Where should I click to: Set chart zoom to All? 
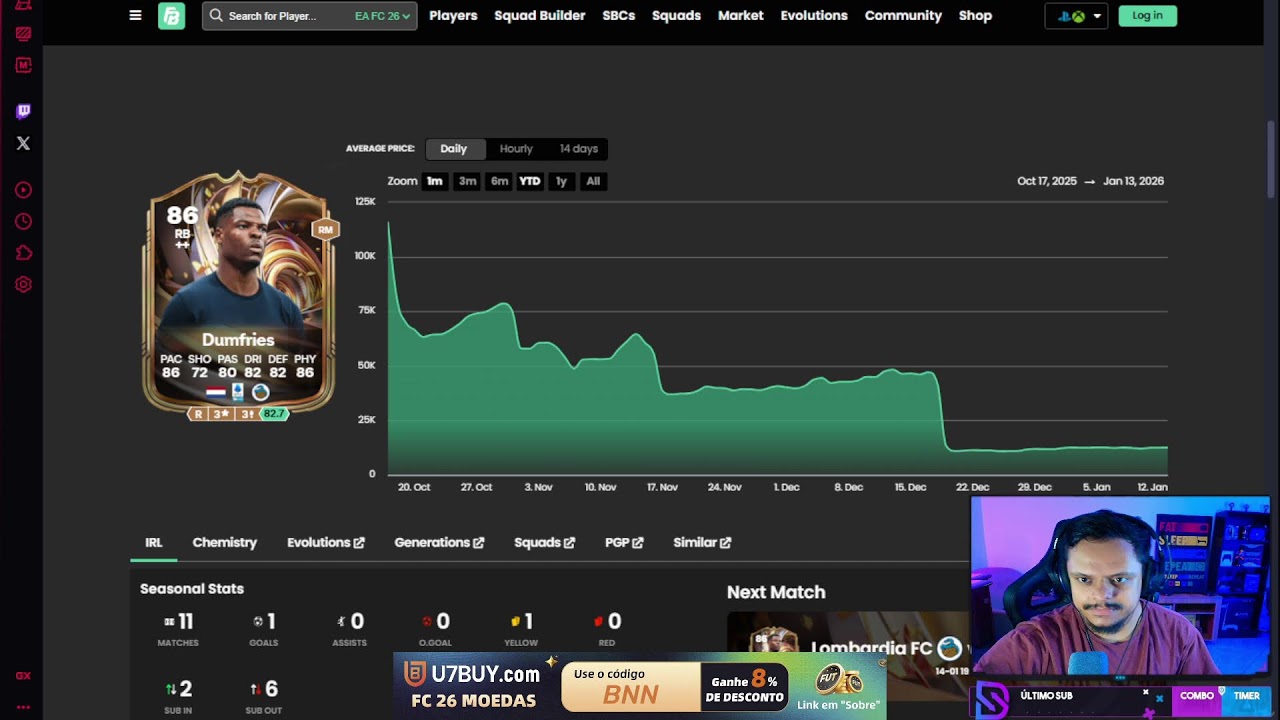[x=593, y=181]
